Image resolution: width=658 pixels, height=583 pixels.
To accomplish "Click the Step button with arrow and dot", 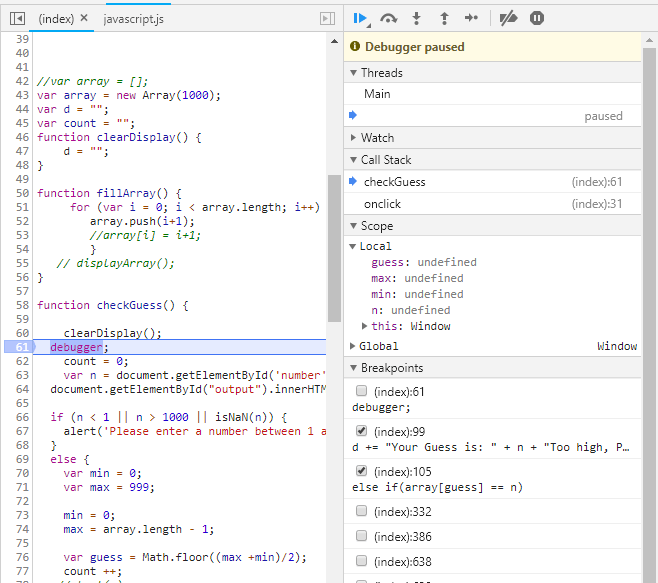I will point(471,18).
